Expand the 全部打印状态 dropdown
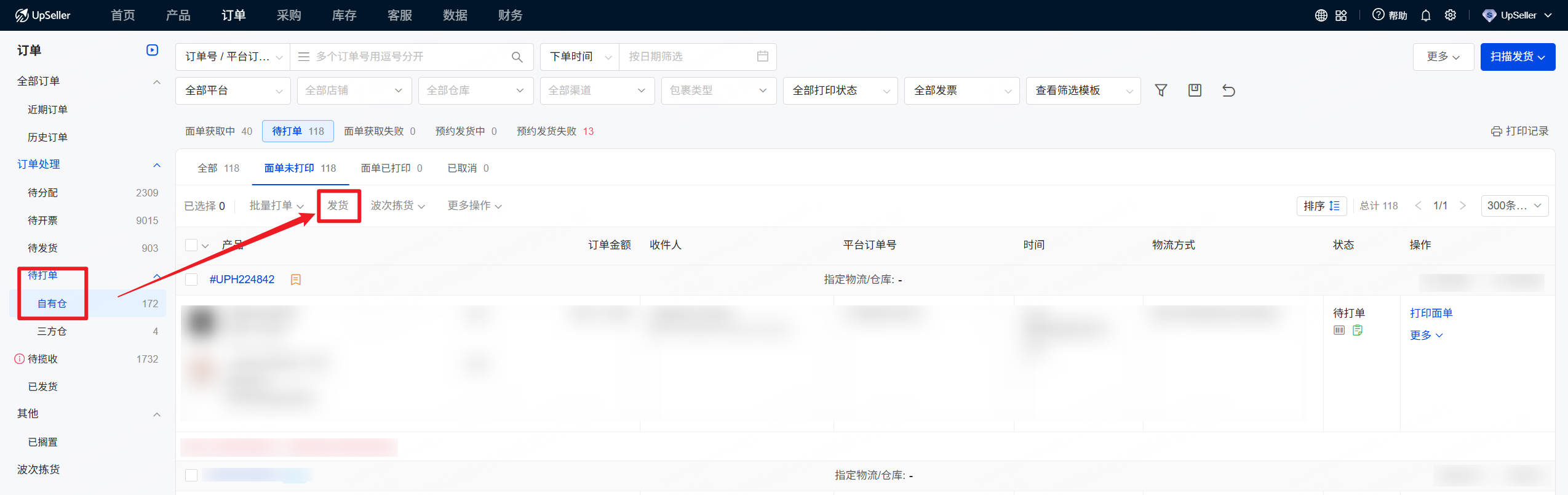The width and height of the screenshot is (1568, 495). point(840,91)
